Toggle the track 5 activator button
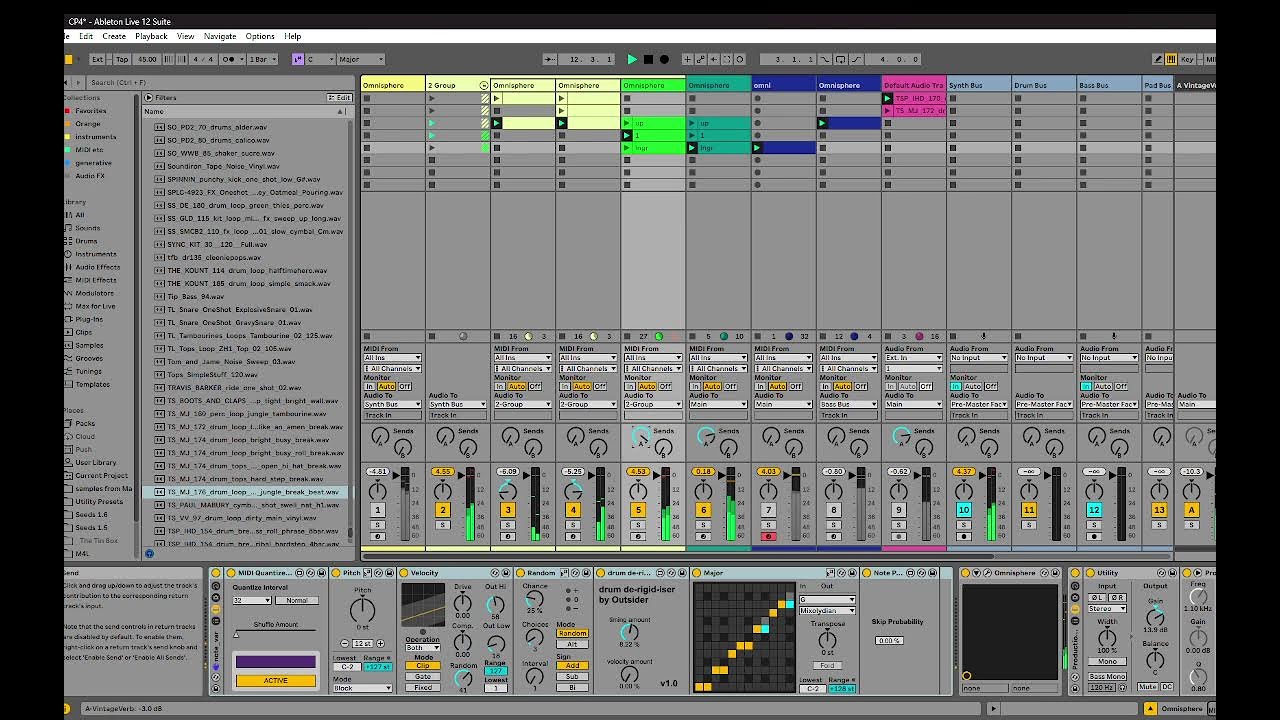The image size is (1280, 720). [x=638, y=510]
